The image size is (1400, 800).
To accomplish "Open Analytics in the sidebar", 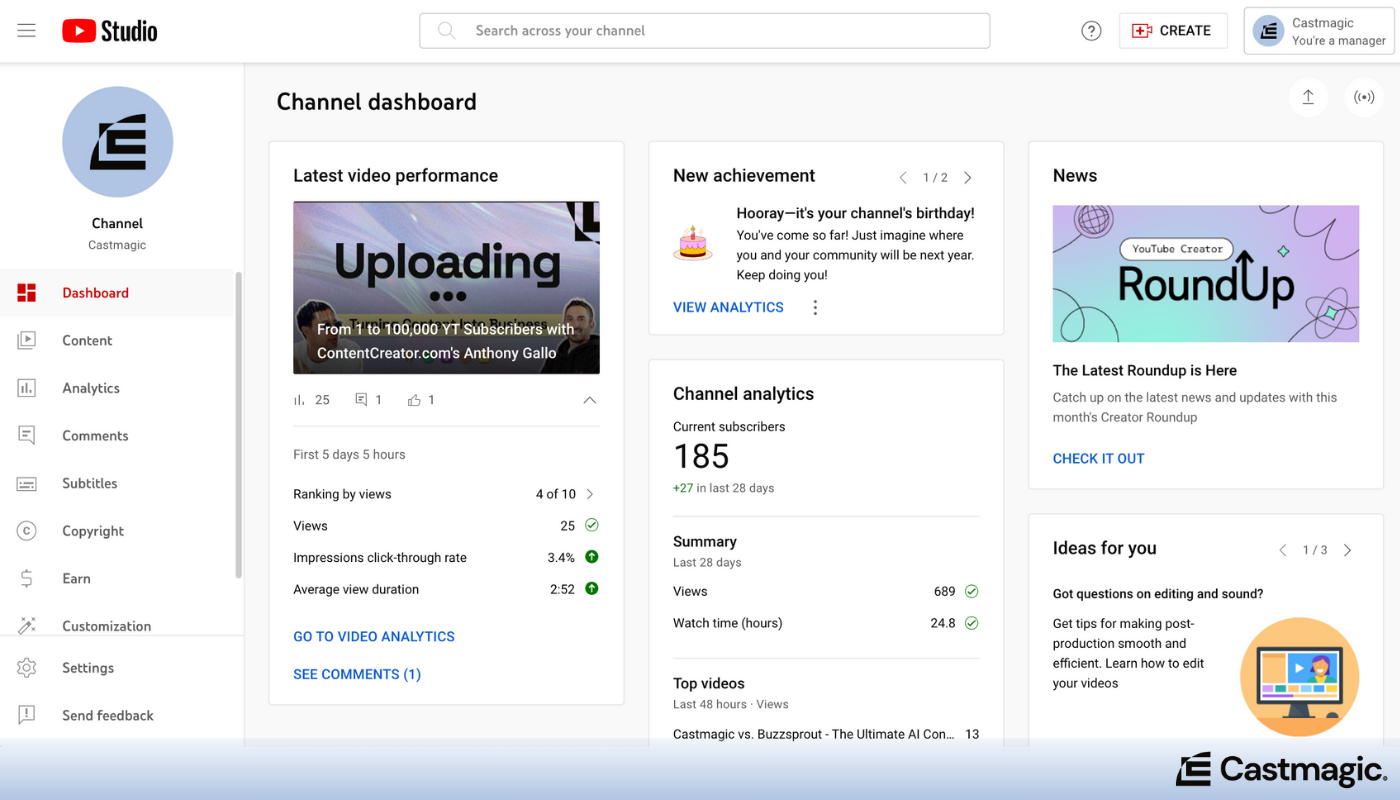I will coord(91,388).
